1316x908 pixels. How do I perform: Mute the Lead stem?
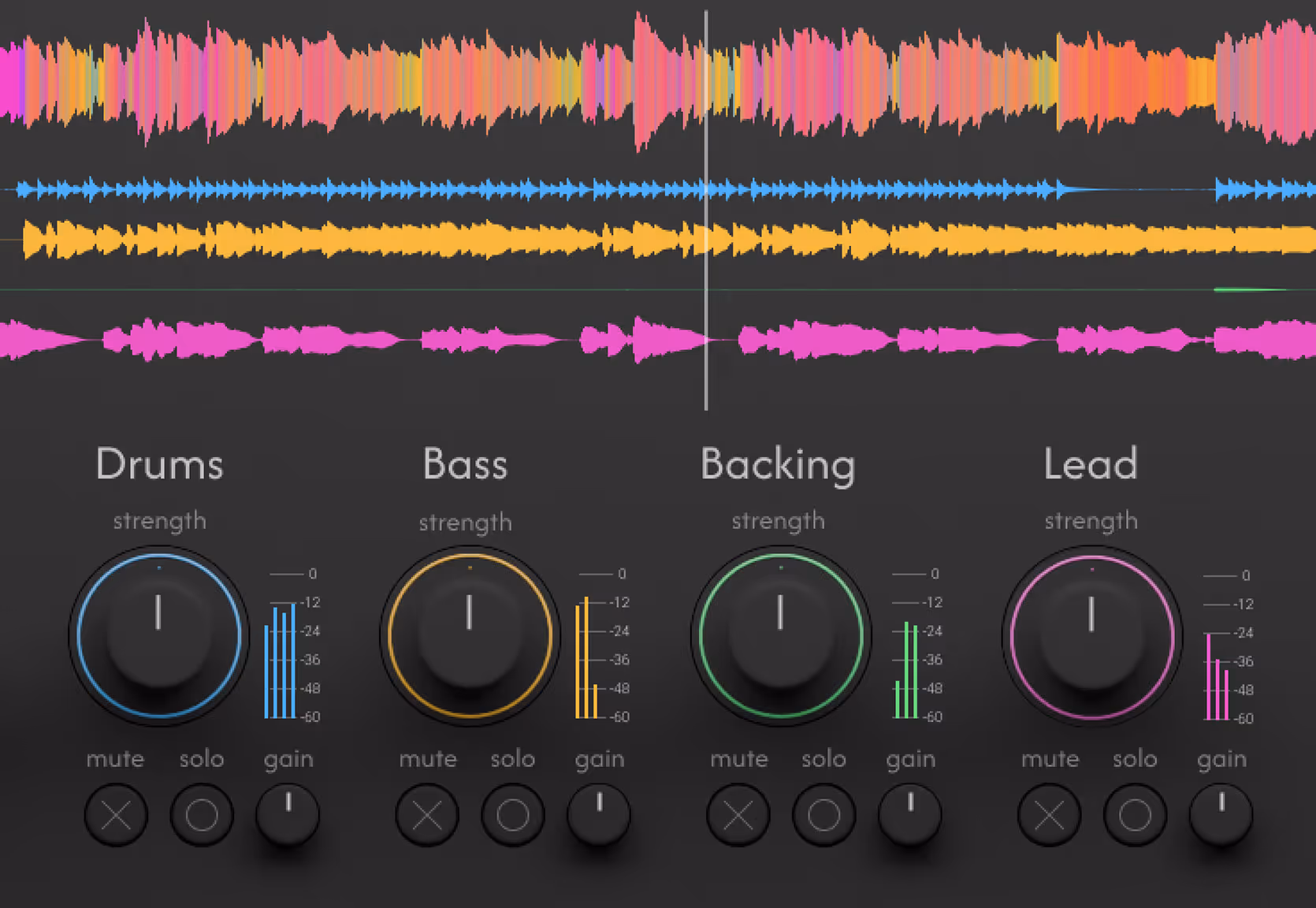1050,815
